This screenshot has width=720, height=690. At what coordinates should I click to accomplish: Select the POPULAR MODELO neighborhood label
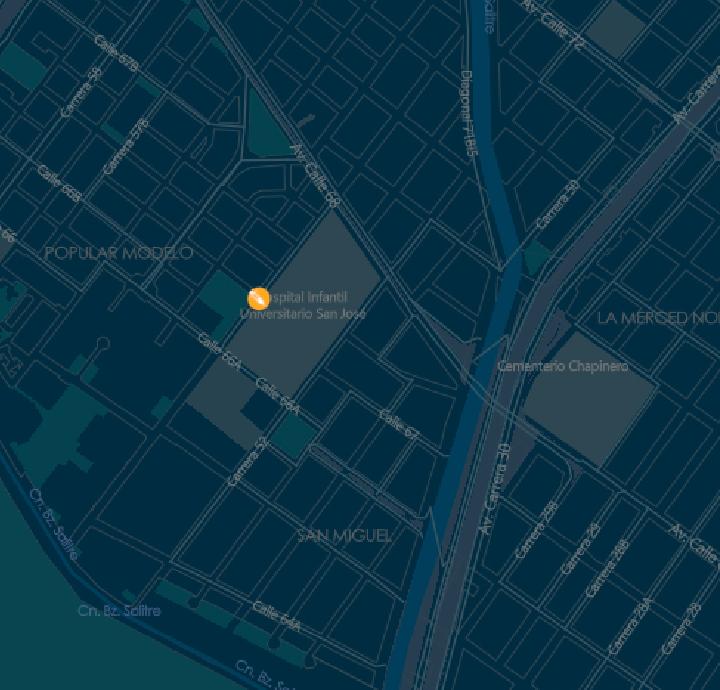[119, 253]
